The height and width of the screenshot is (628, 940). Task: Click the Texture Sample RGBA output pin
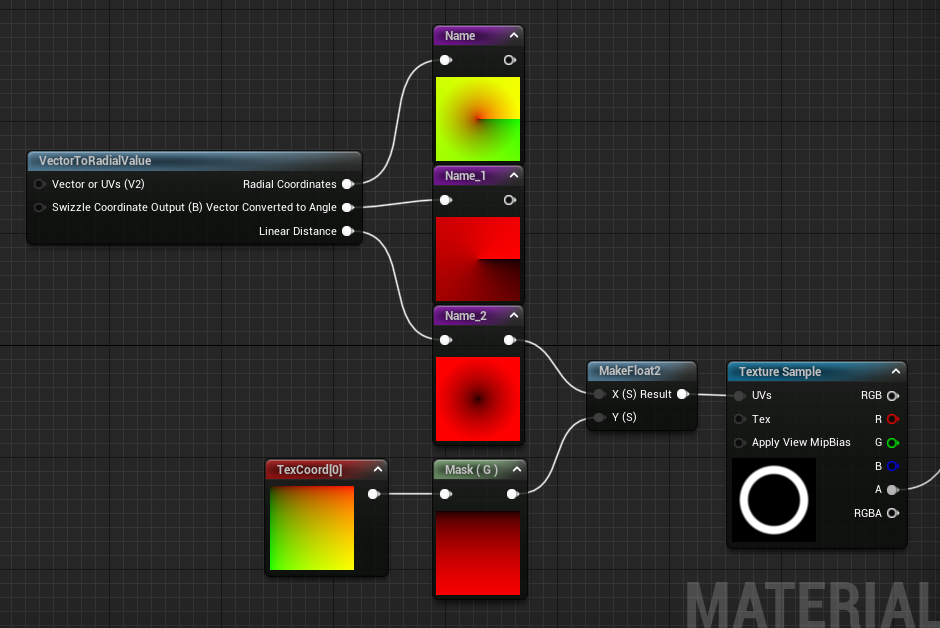click(x=893, y=513)
